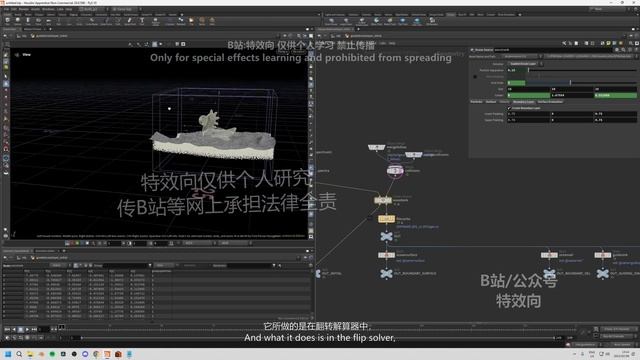Select the Curve Bezier shelf tool
The width and height of the screenshot is (640, 360).
(x=92, y=21)
